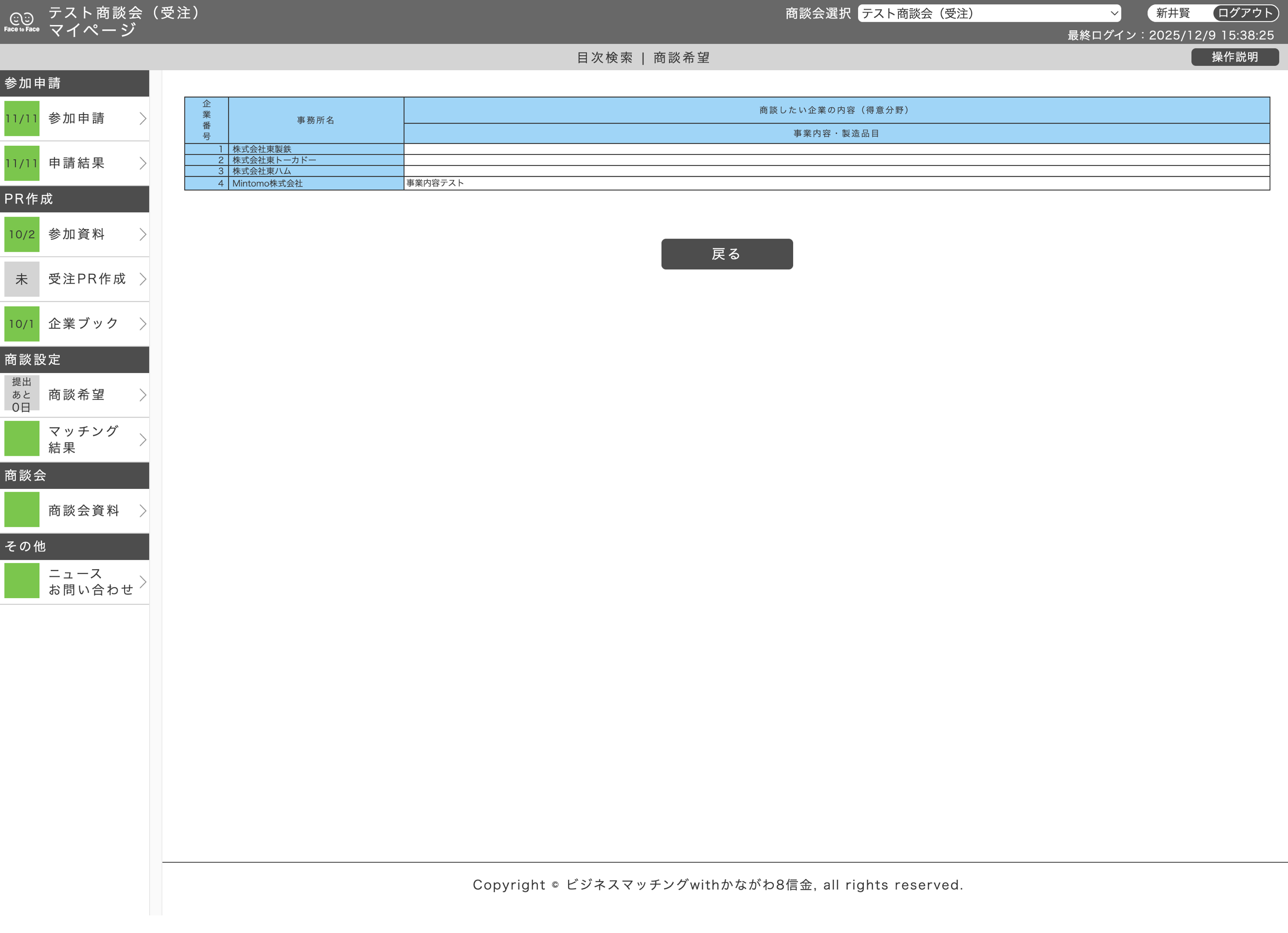Open the 操作説明 help button

click(1235, 57)
